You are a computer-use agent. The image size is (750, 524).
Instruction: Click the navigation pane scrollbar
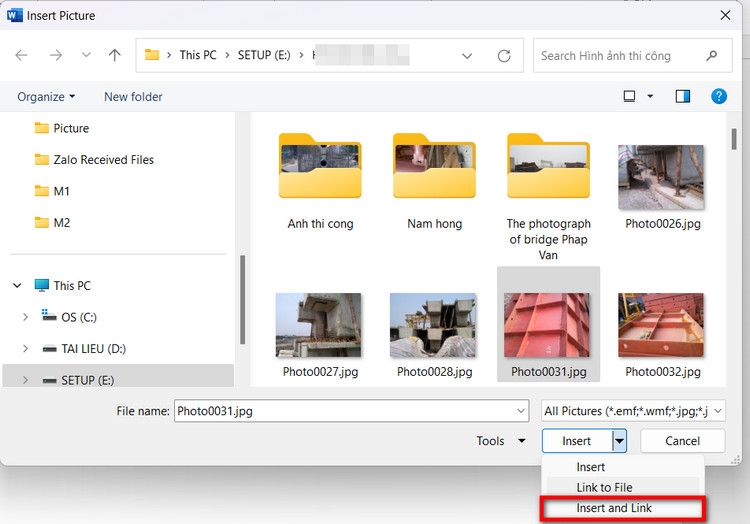[243, 300]
